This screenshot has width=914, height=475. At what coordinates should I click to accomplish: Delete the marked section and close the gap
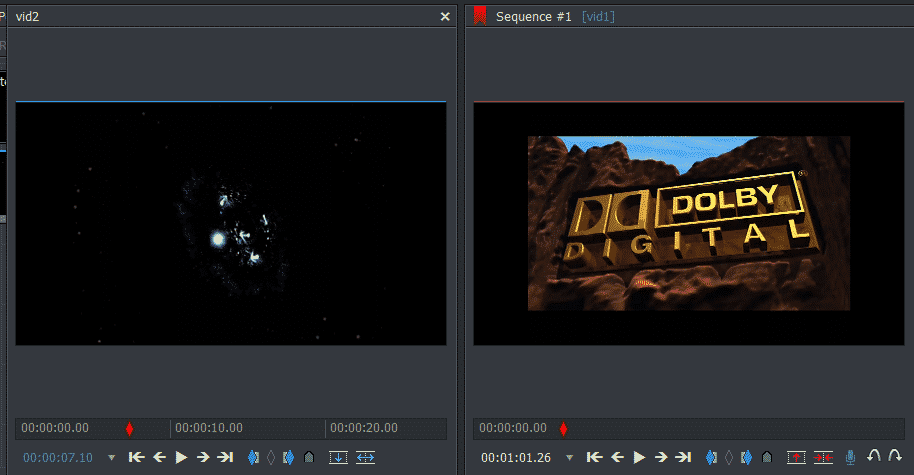[823, 458]
